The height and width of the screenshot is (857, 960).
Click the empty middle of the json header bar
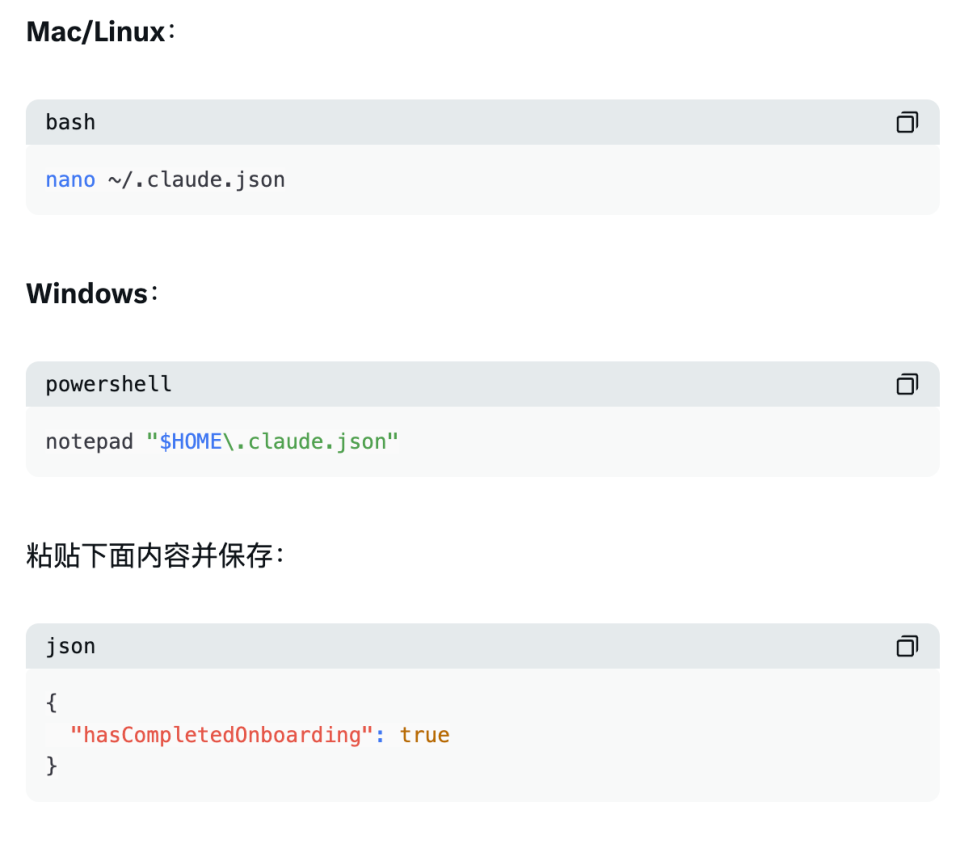tap(480, 647)
